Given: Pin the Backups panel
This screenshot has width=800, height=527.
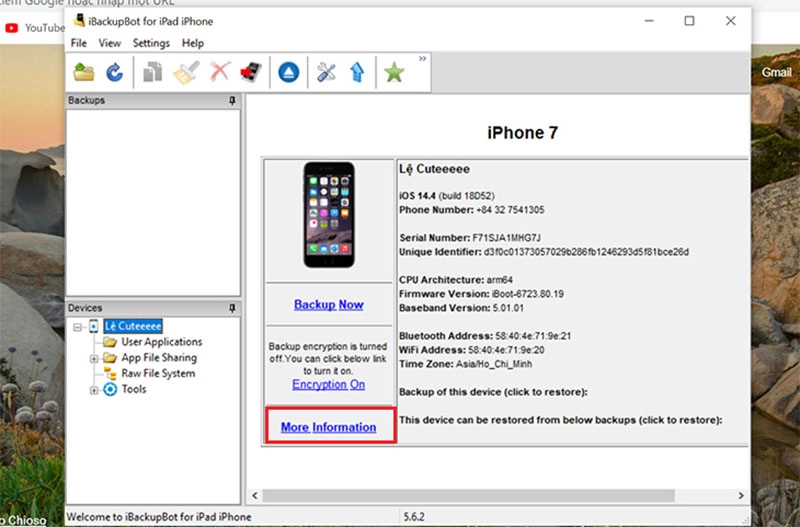Looking at the screenshot, I should tap(233, 101).
